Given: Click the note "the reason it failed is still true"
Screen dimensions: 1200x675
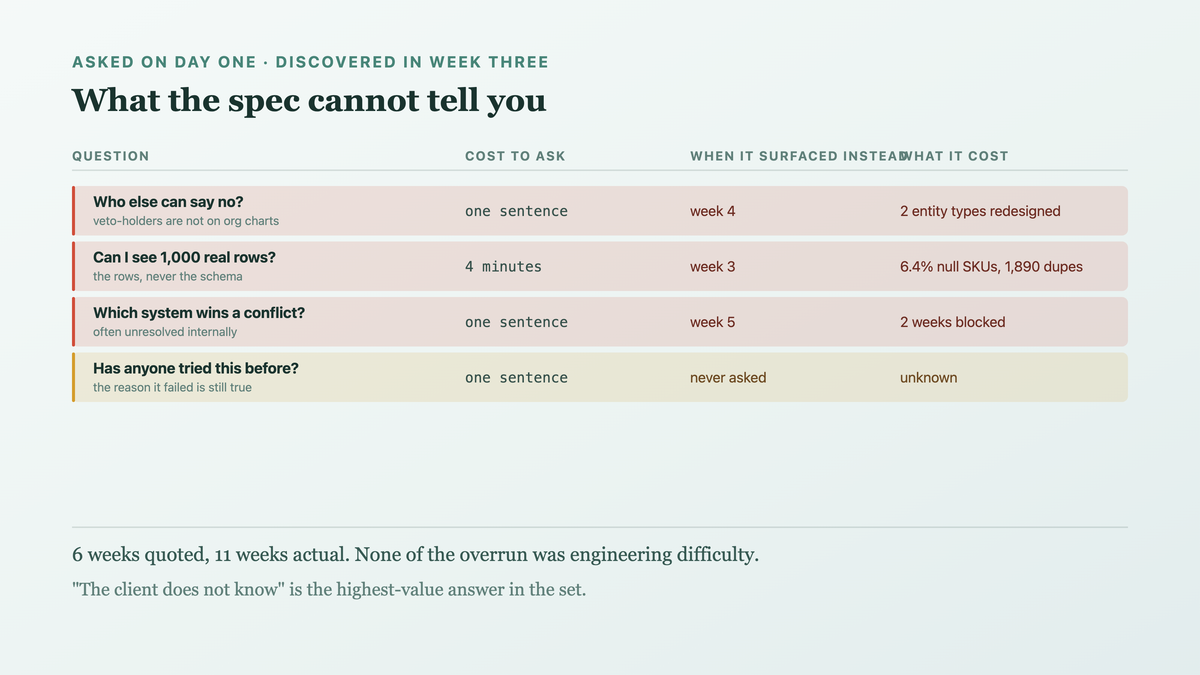Looking at the screenshot, I should 172,387.
